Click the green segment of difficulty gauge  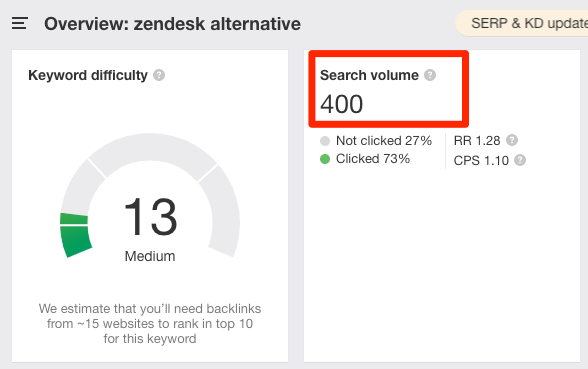(x=75, y=235)
